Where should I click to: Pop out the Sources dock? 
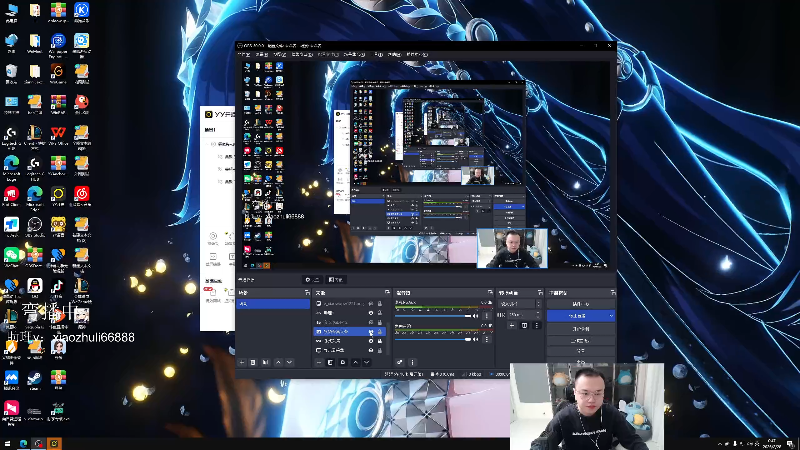tap(387, 292)
